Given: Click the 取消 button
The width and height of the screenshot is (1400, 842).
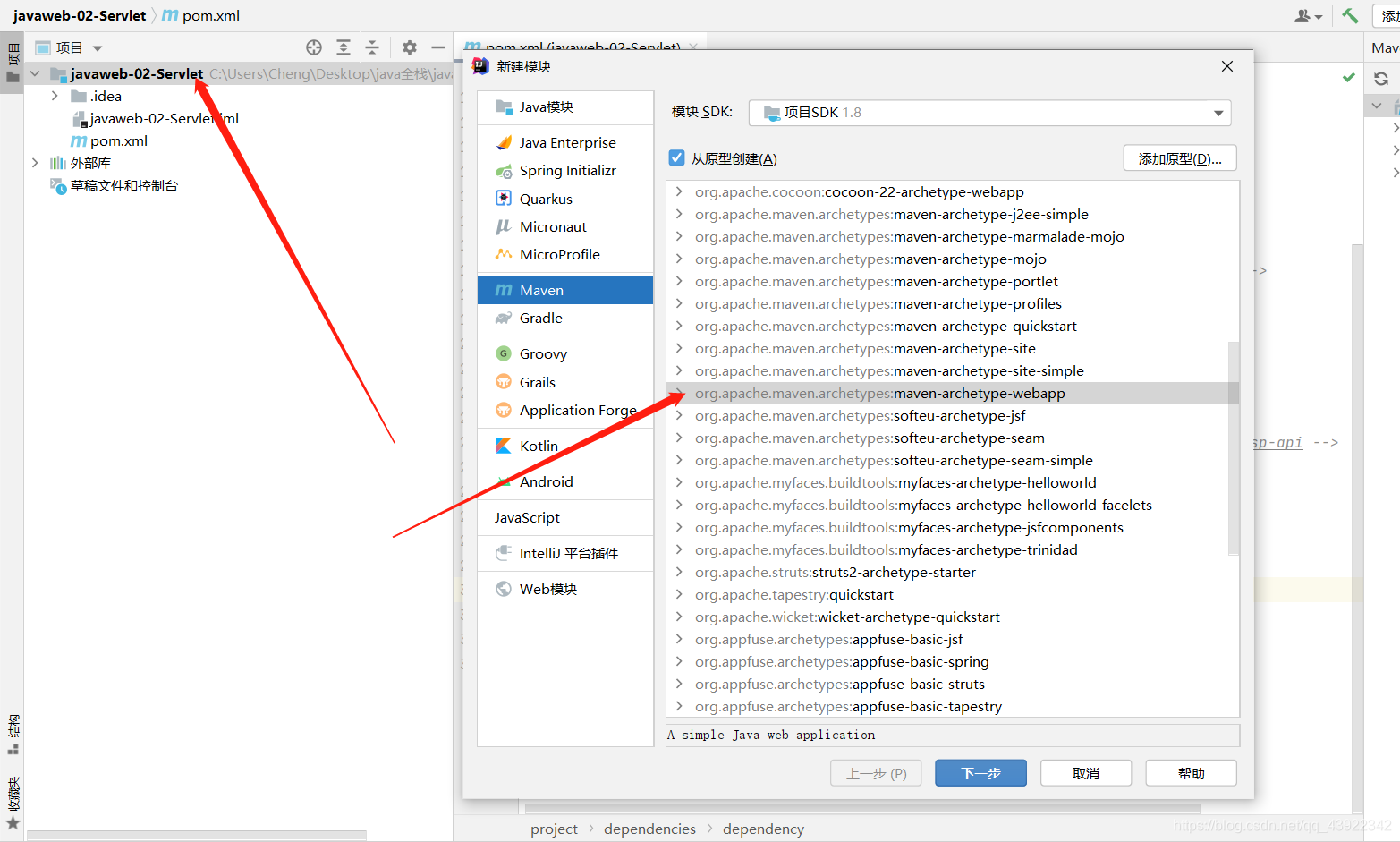Looking at the screenshot, I should tap(1086, 773).
